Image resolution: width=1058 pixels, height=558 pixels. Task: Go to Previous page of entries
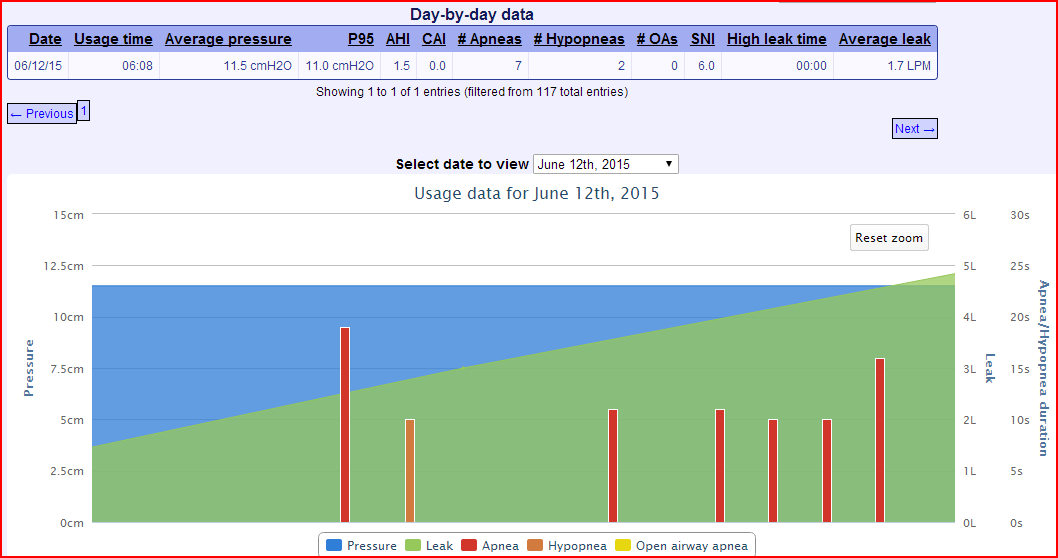pos(42,114)
